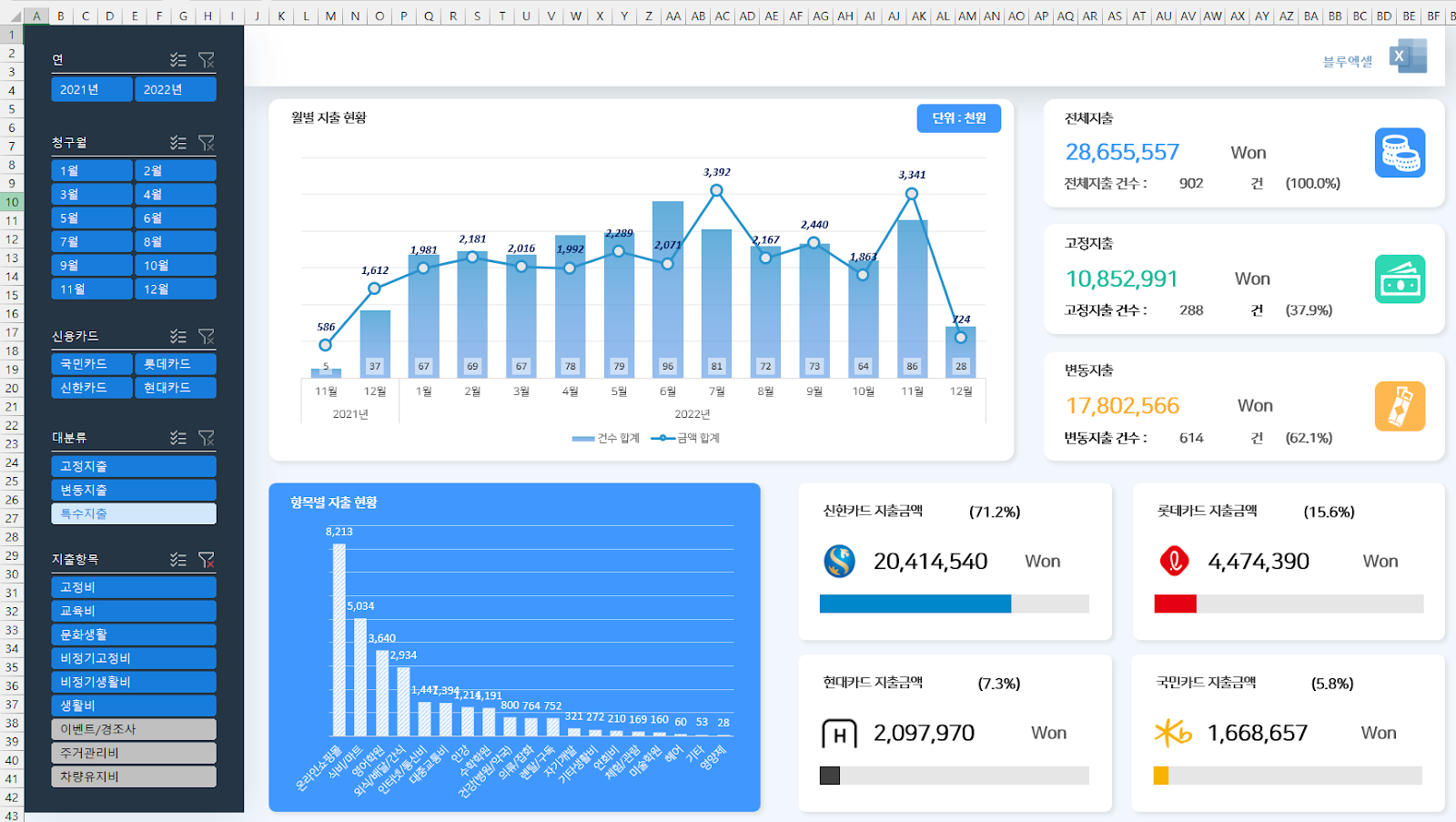Toggle the 특수지출 category filter

pyautogui.click(x=134, y=513)
